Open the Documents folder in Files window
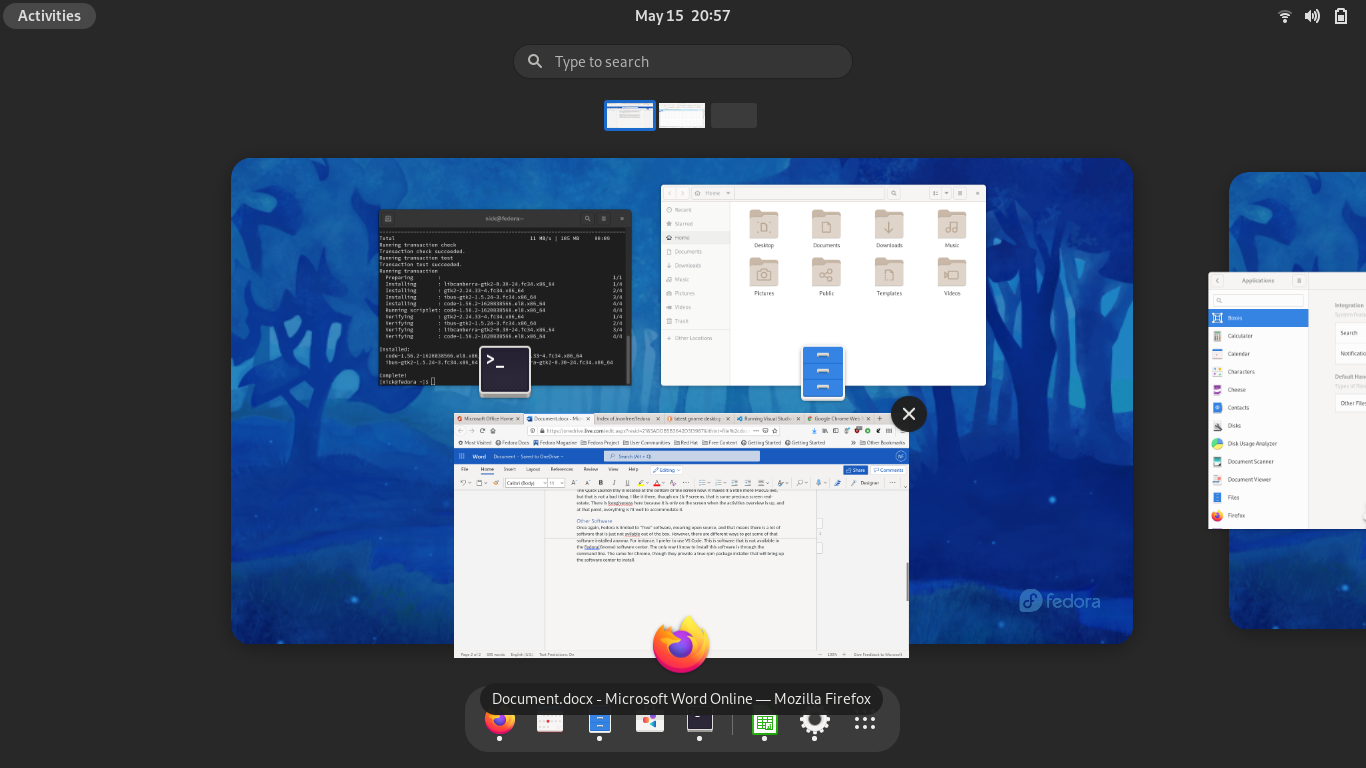 pyautogui.click(x=826, y=230)
